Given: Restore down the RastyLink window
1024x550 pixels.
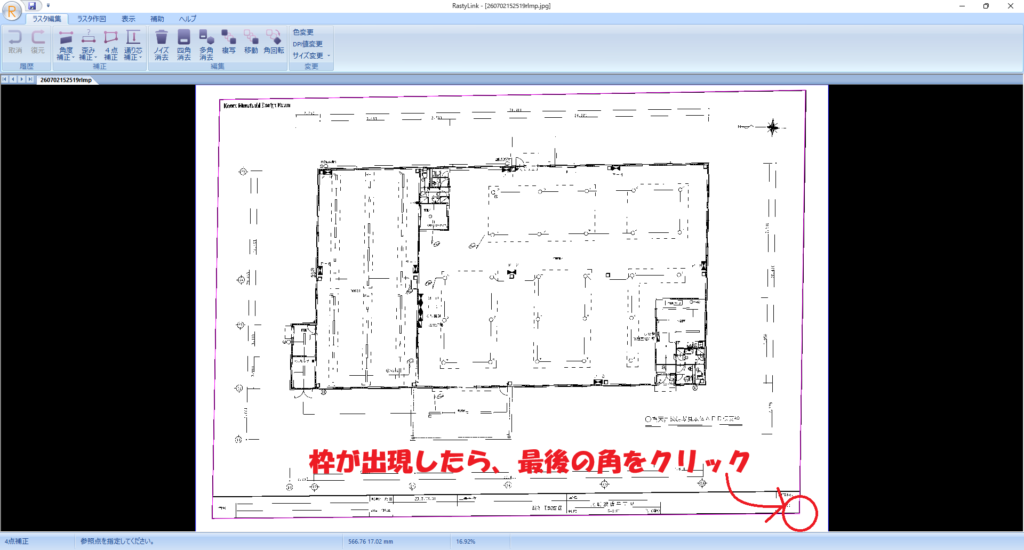Looking at the screenshot, I should point(986,6).
